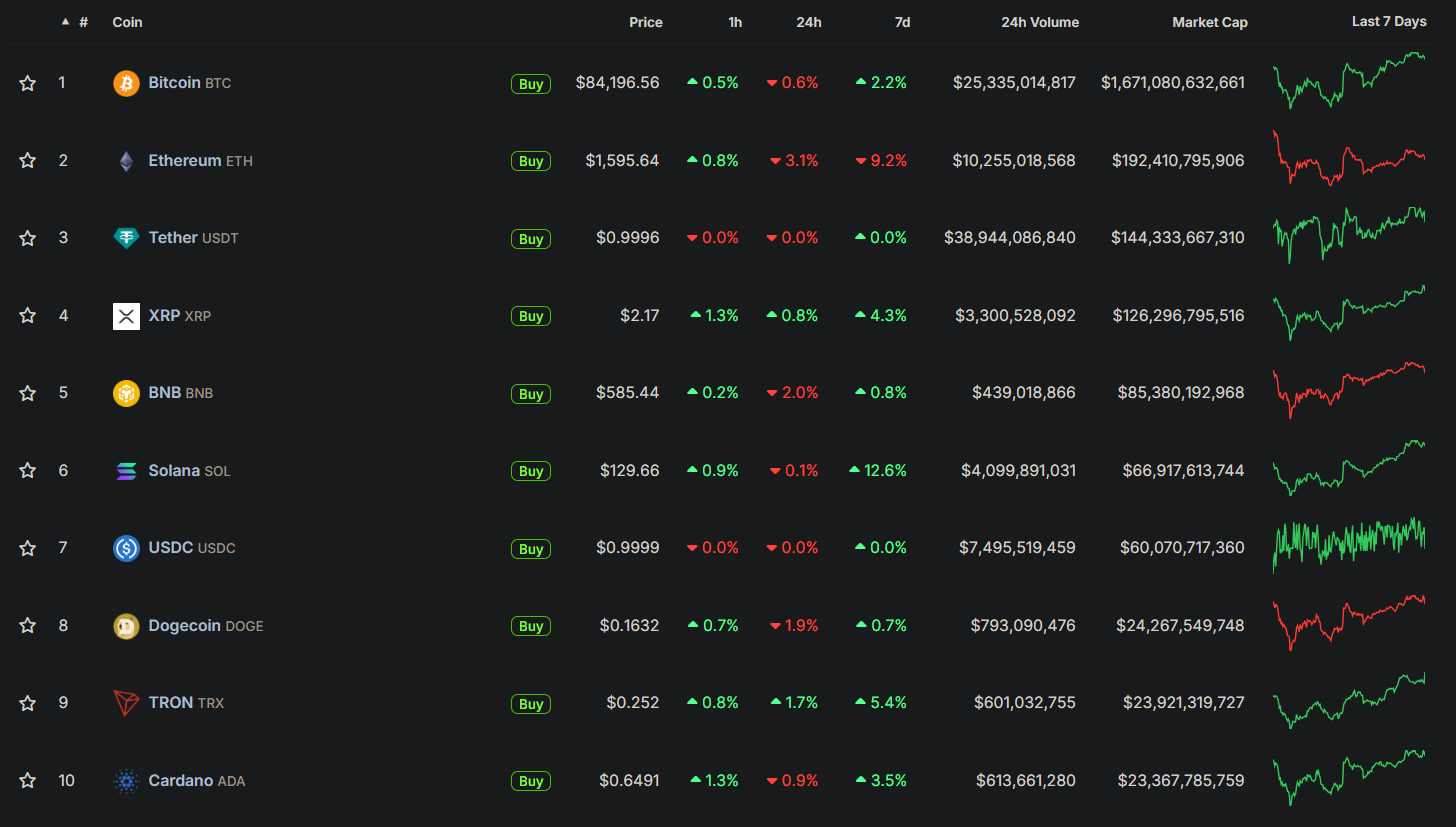Click the Buy button for Cardano
The height and width of the screenshot is (827, 1456).
tap(531, 781)
